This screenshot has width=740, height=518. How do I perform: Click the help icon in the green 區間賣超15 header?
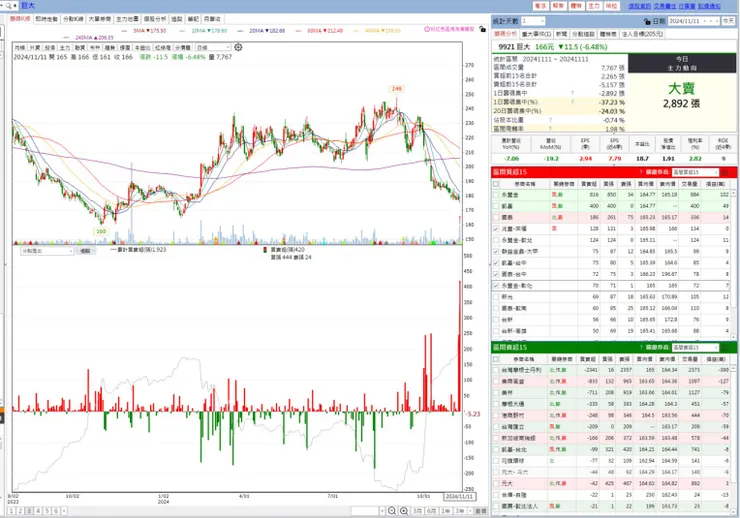point(641,348)
